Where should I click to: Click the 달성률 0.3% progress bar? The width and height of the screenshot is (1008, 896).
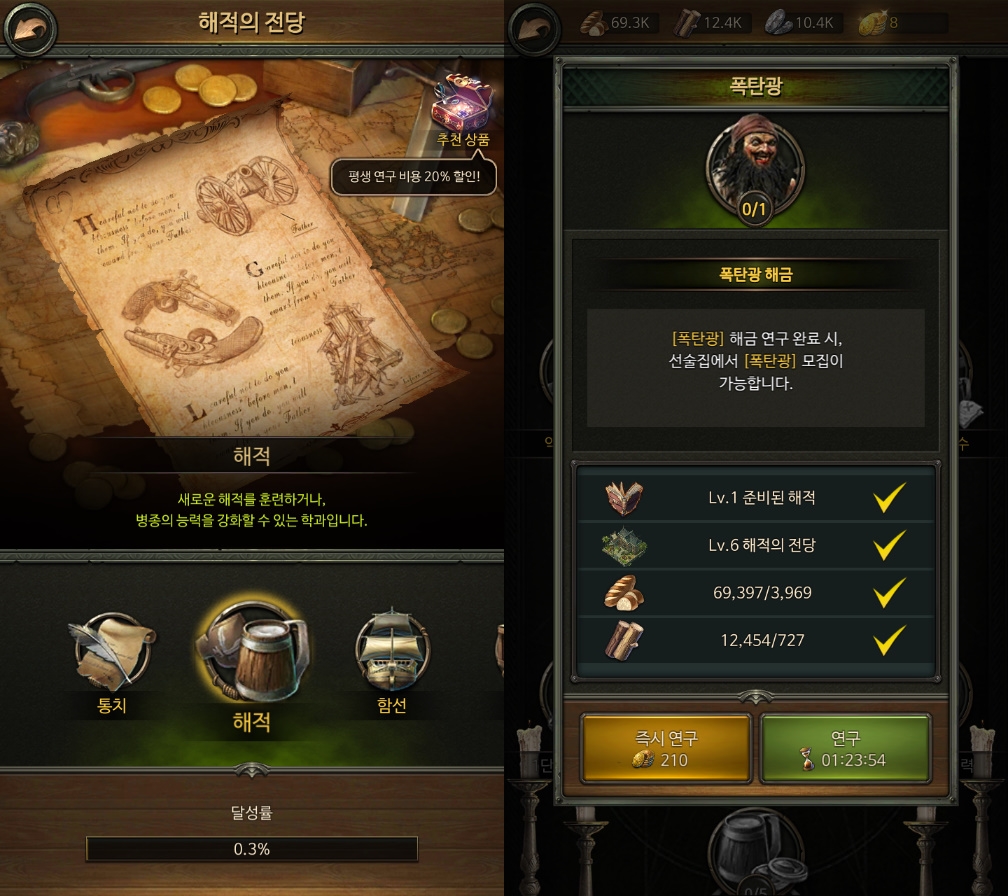[251, 849]
